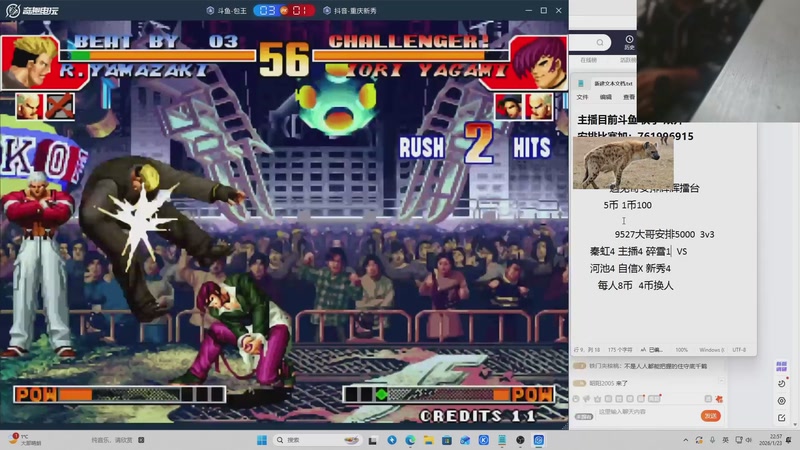The height and width of the screenshot is (450, 800).
Task: Click the line 河池4 自信X 新秀4
Action: tap(630, 268)
